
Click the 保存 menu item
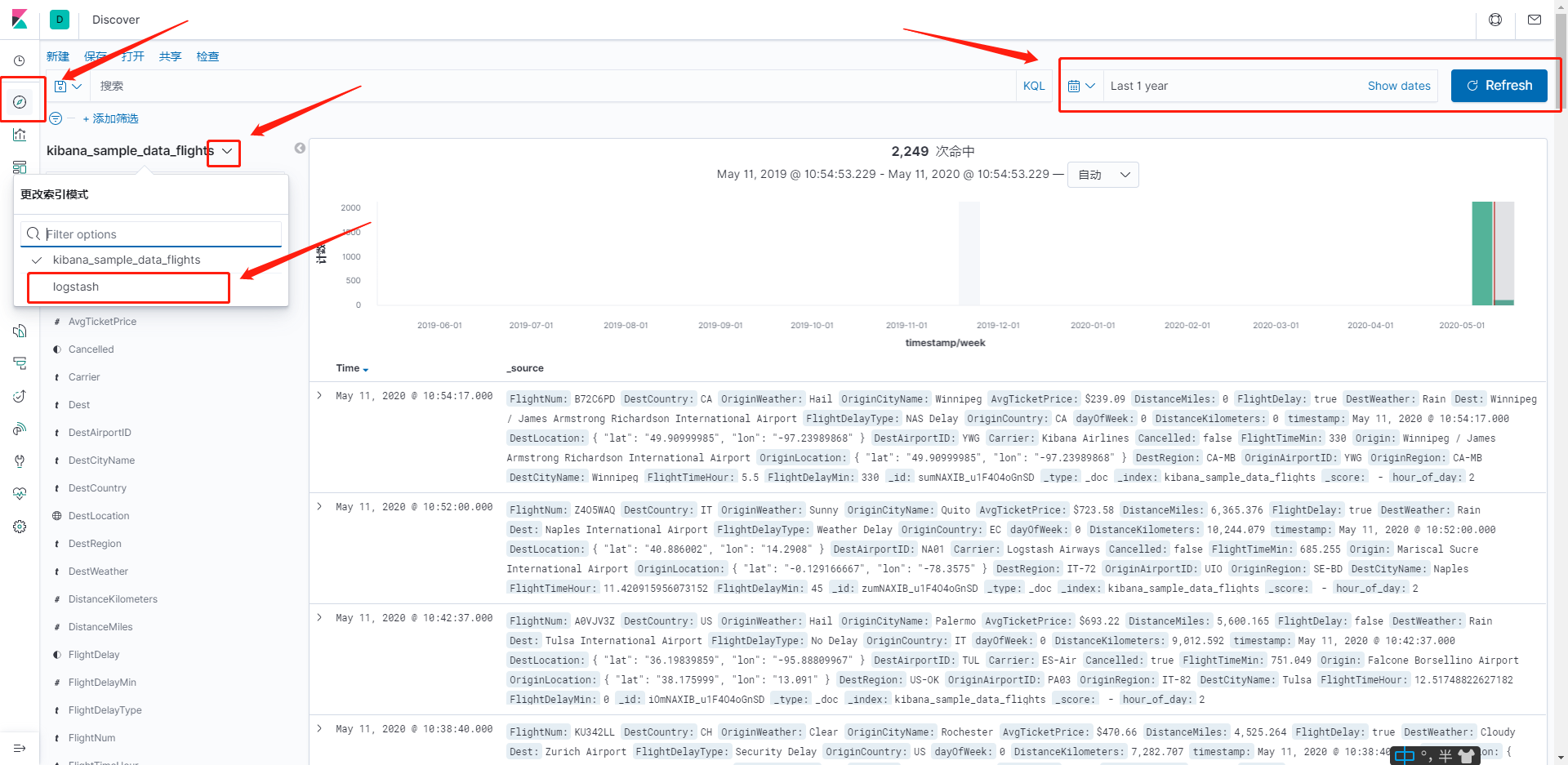tap(96, 56)
